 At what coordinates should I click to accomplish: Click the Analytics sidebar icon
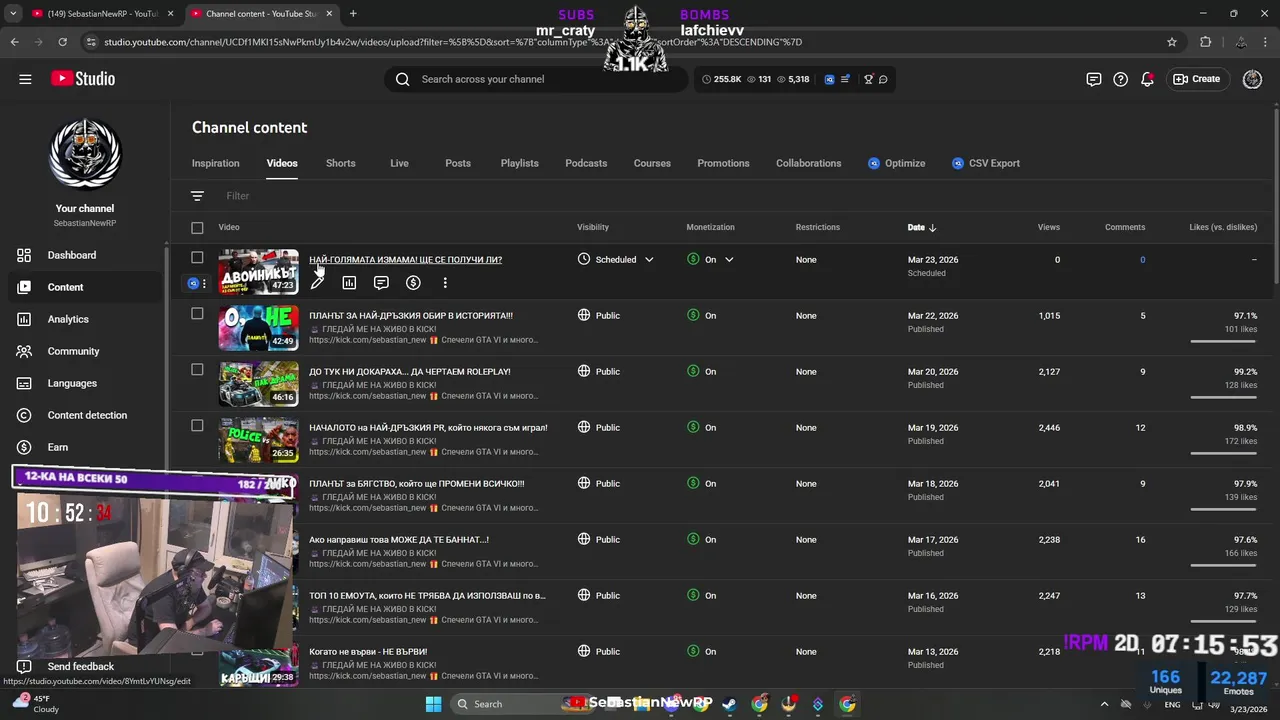tap(24, 319)
